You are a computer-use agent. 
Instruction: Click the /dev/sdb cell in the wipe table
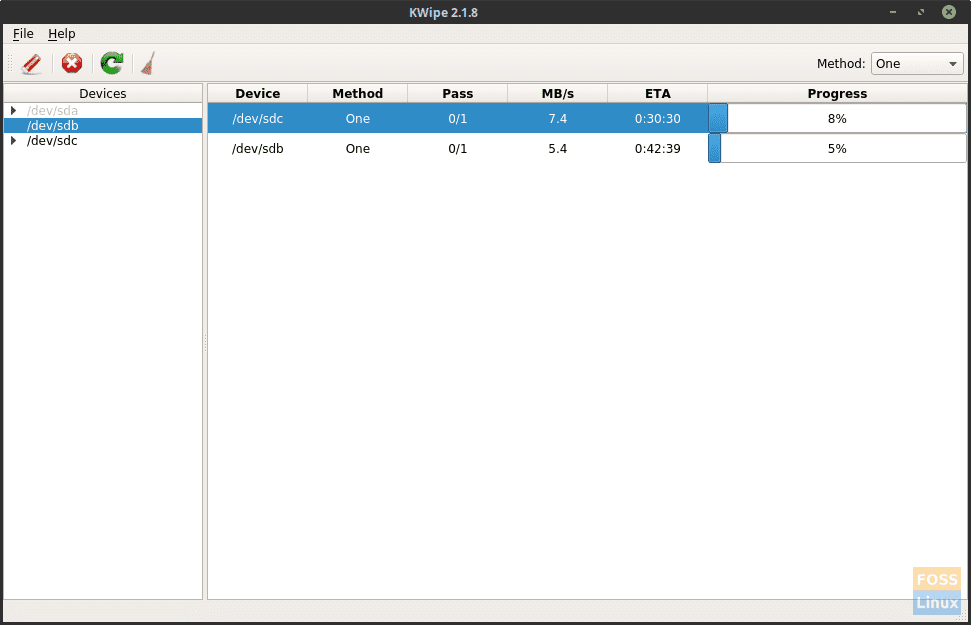coord(258,149)
